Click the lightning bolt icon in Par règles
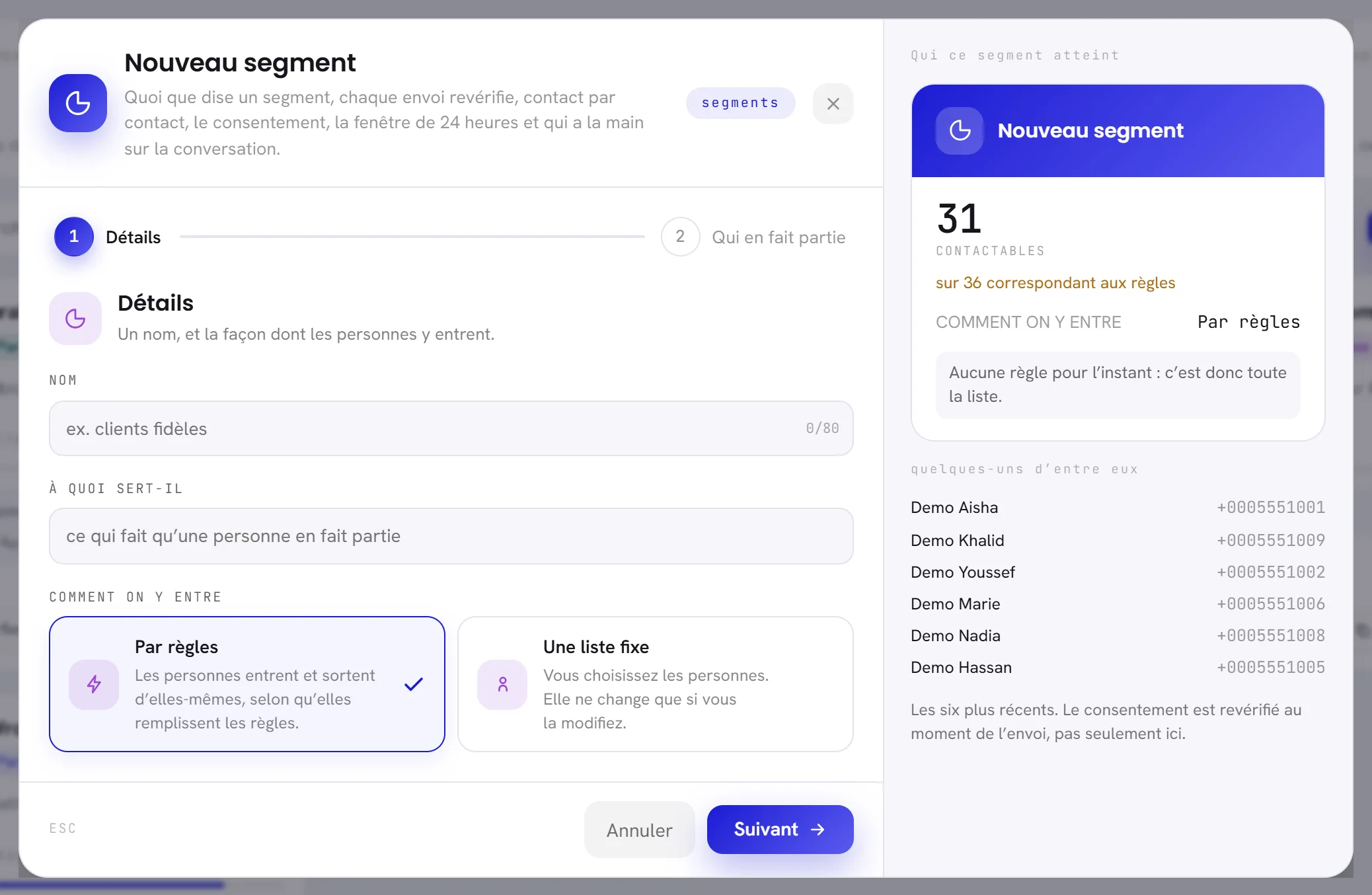This screenshot has height=895, width=1372. tap(94, 684)
